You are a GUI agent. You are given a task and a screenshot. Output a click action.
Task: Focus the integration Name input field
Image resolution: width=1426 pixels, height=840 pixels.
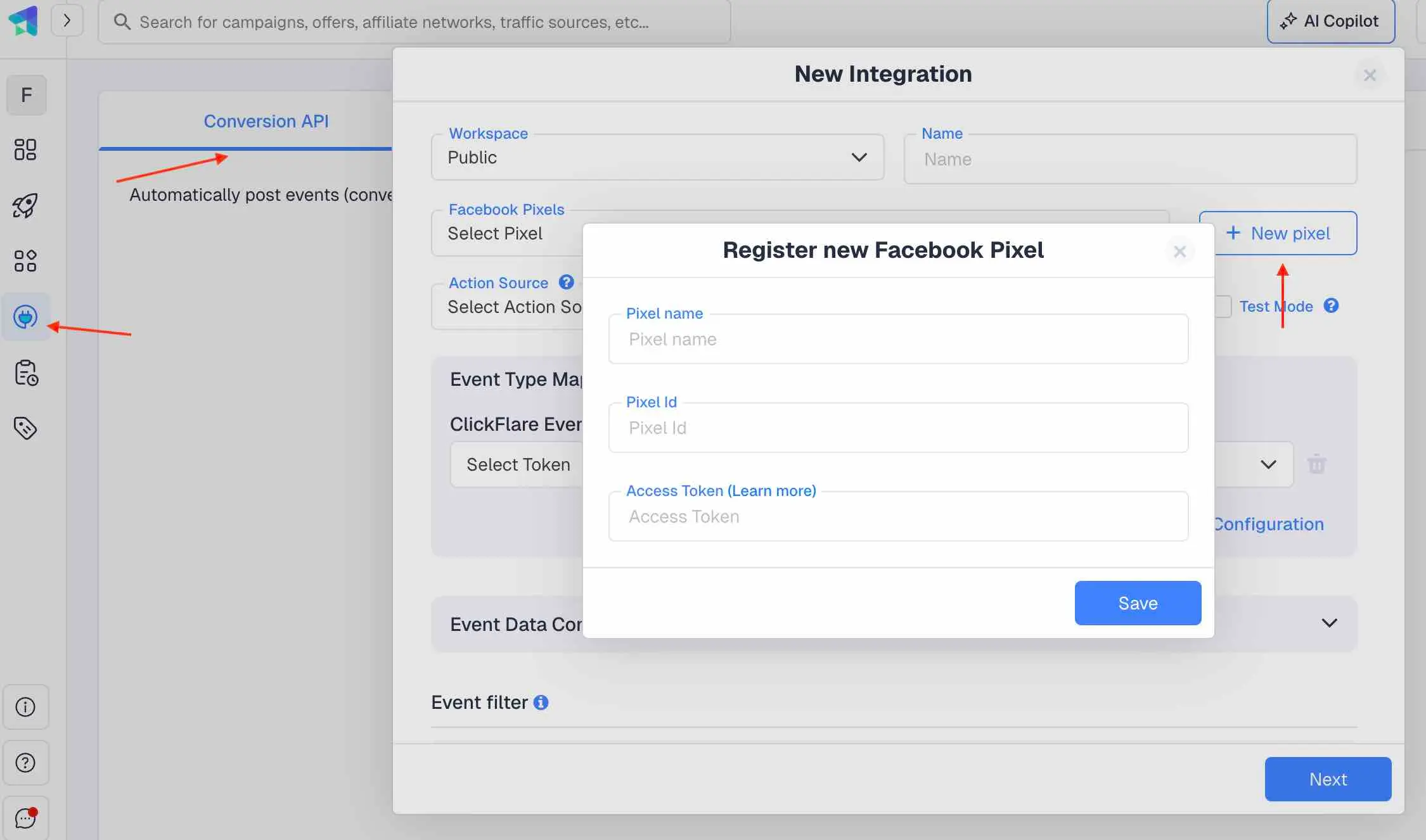click(x=1130, y=159)
